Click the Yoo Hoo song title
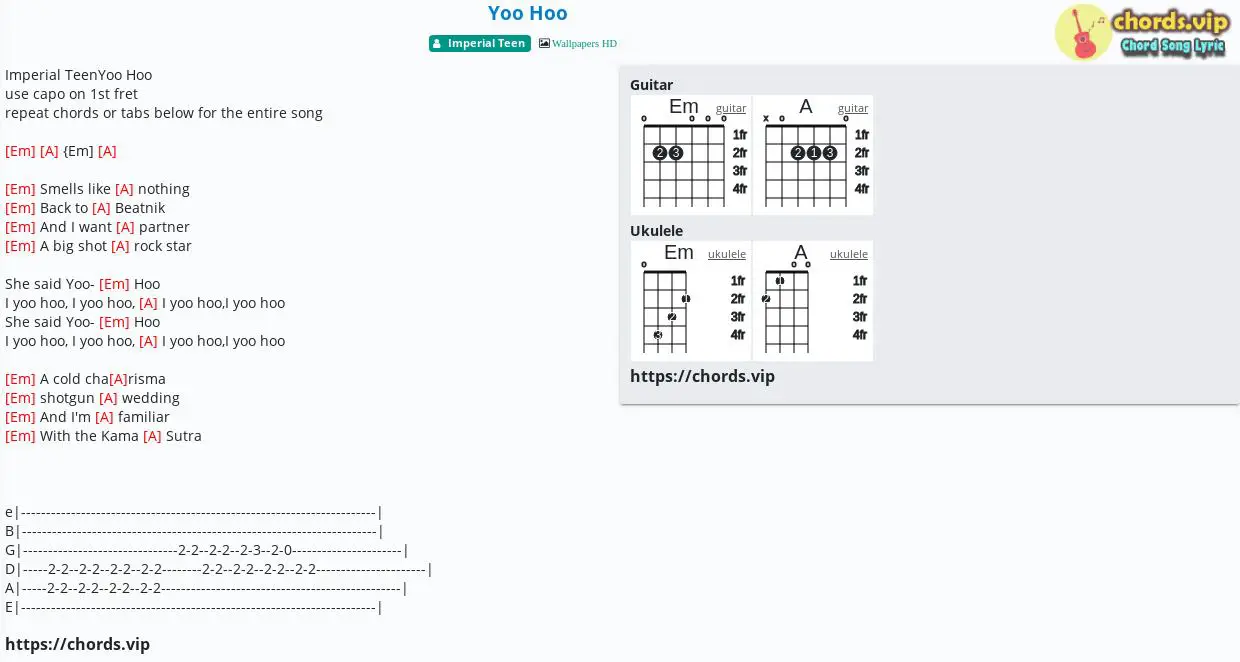The image size is (1240, 662). [528, 13]
